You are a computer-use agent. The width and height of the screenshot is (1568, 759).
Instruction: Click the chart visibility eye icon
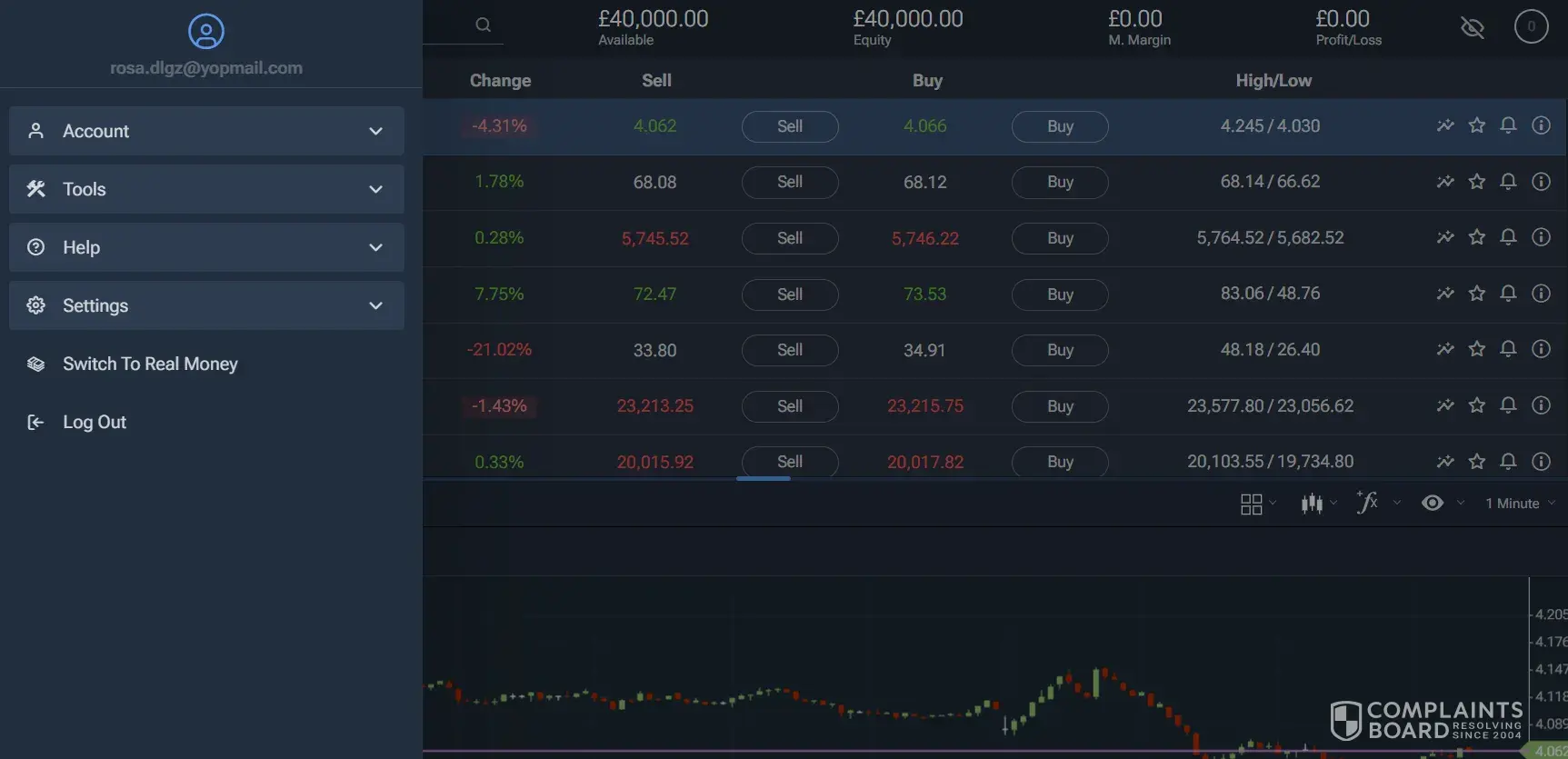click(1433, 503)
